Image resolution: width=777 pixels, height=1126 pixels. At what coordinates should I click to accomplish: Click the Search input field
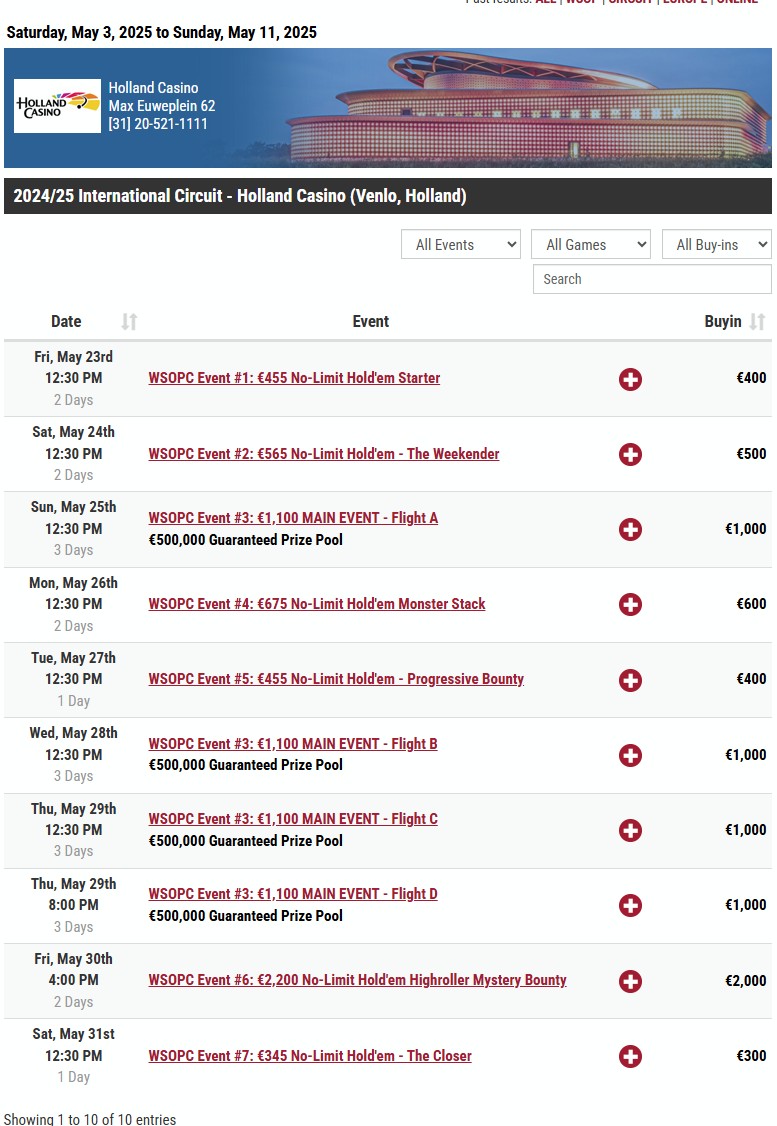pos(652,279)
